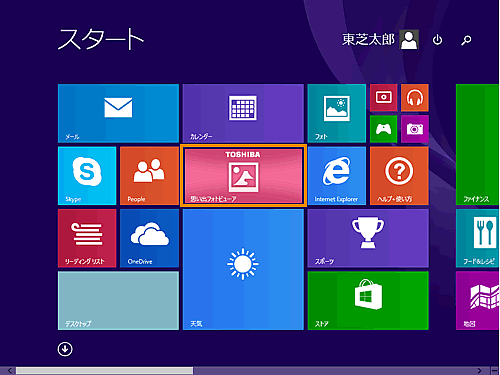The width and height of the screenshot is (500, 375).
Task: Open the Mail tile
Action: pyautogui.click(x=118, y=113)
